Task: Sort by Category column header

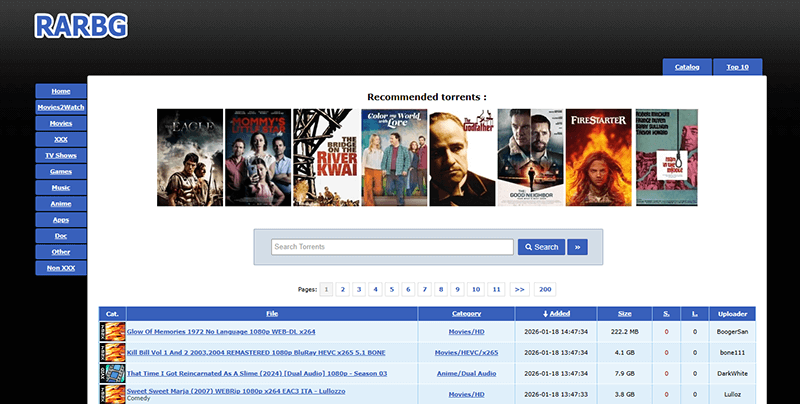Action: pos(466,314)
